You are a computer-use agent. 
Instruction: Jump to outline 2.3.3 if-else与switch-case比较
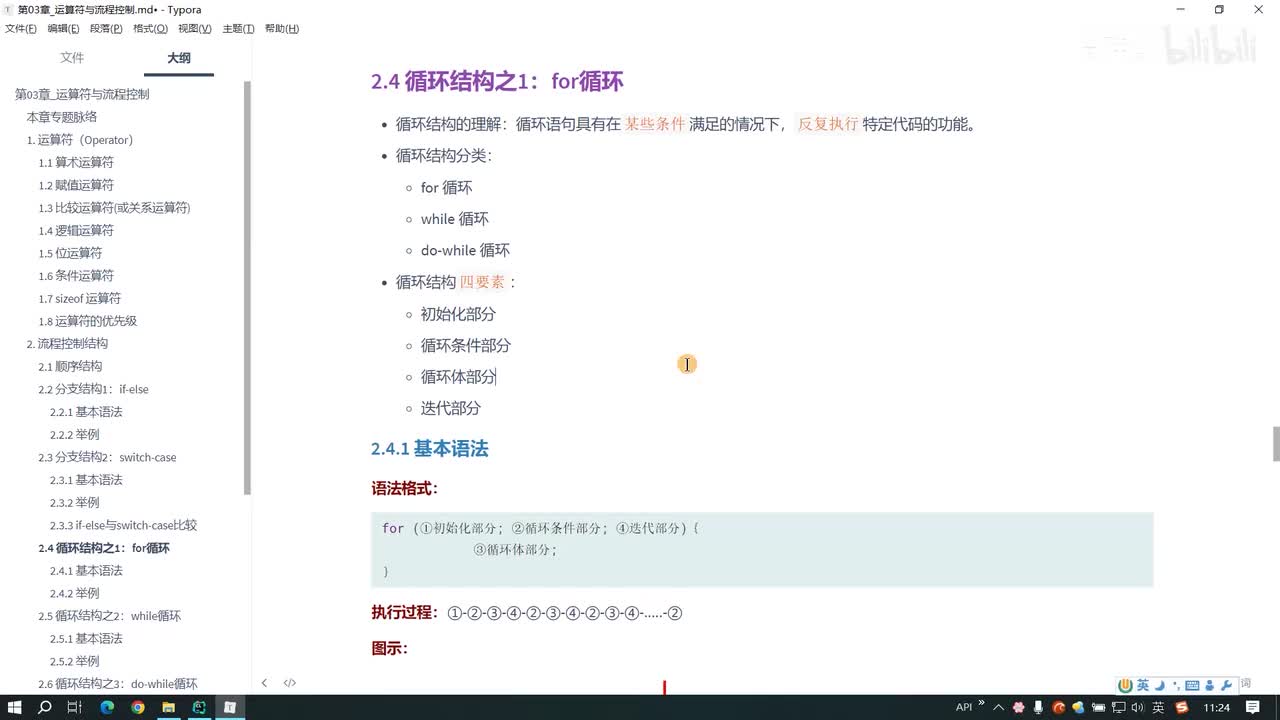(123, 525)
